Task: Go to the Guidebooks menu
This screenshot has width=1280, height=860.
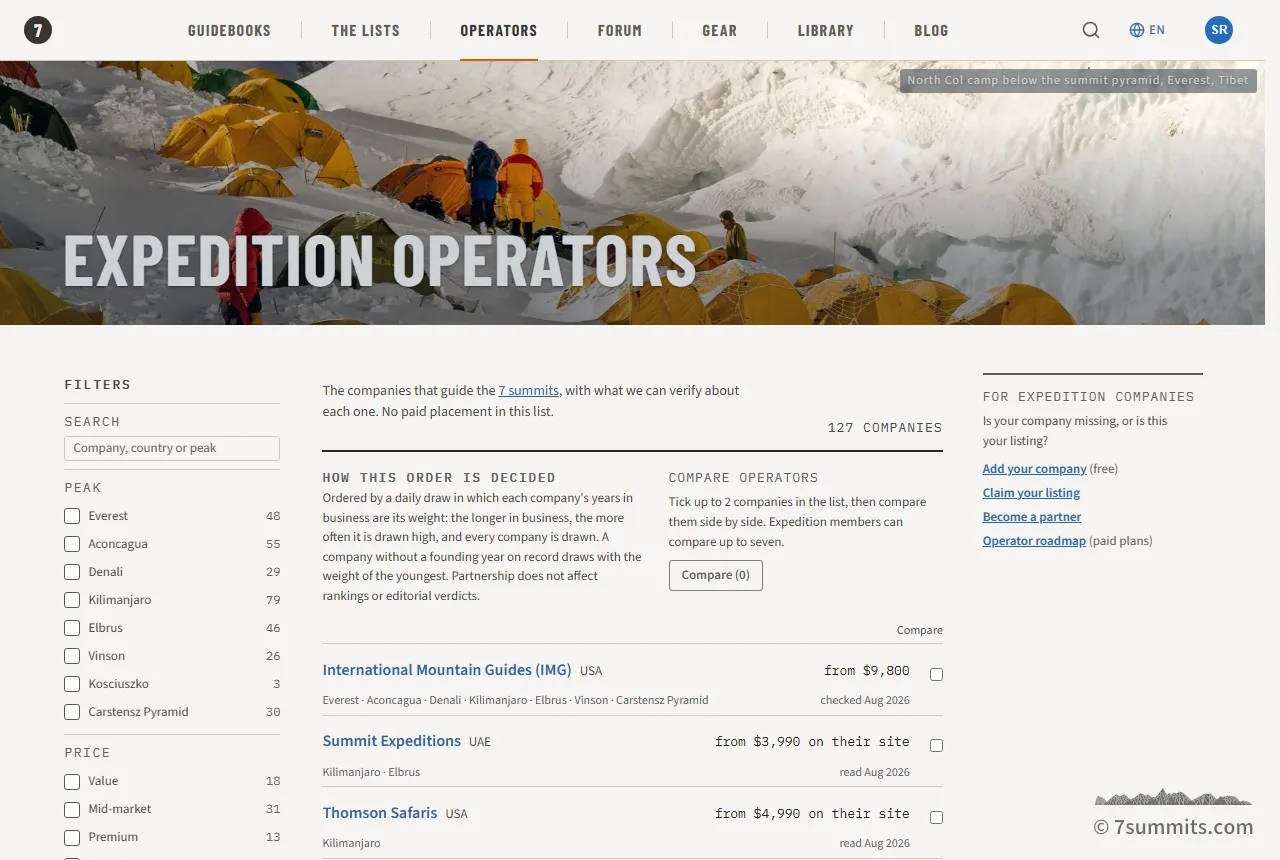Action: [229, 30]
